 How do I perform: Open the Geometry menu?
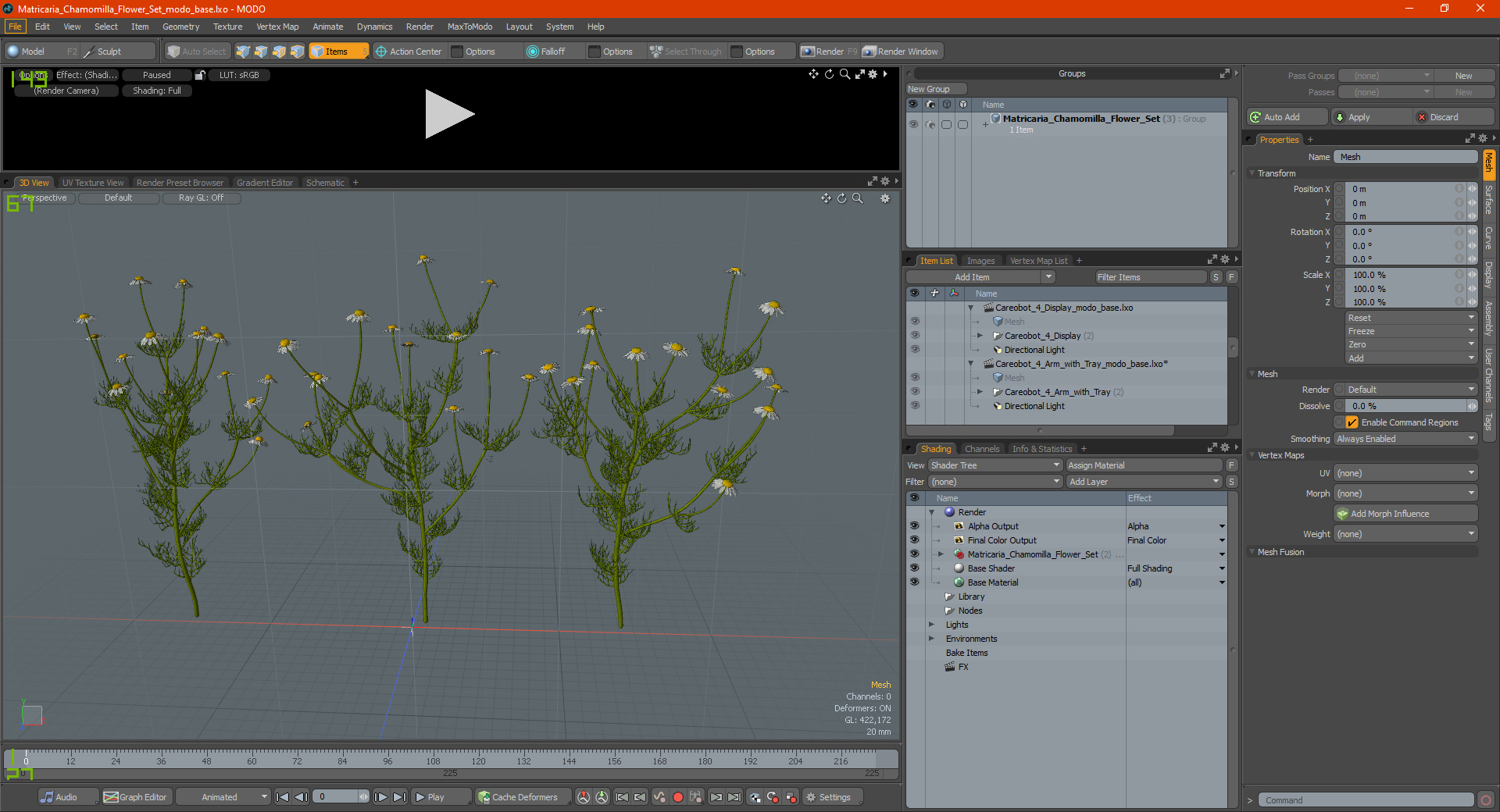pos(180,27)
